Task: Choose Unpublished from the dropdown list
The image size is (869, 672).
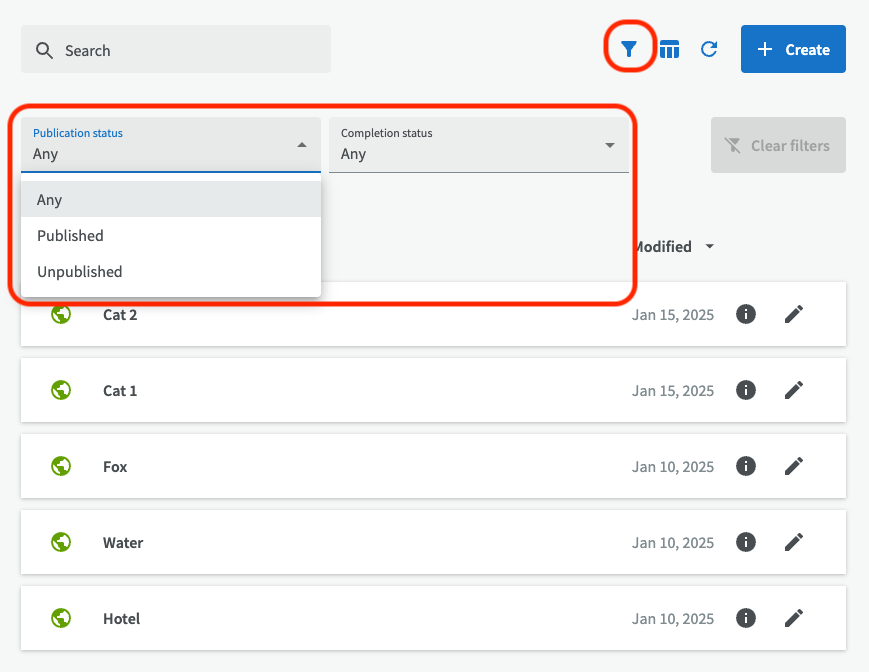Action: click(x=79, y=272)
